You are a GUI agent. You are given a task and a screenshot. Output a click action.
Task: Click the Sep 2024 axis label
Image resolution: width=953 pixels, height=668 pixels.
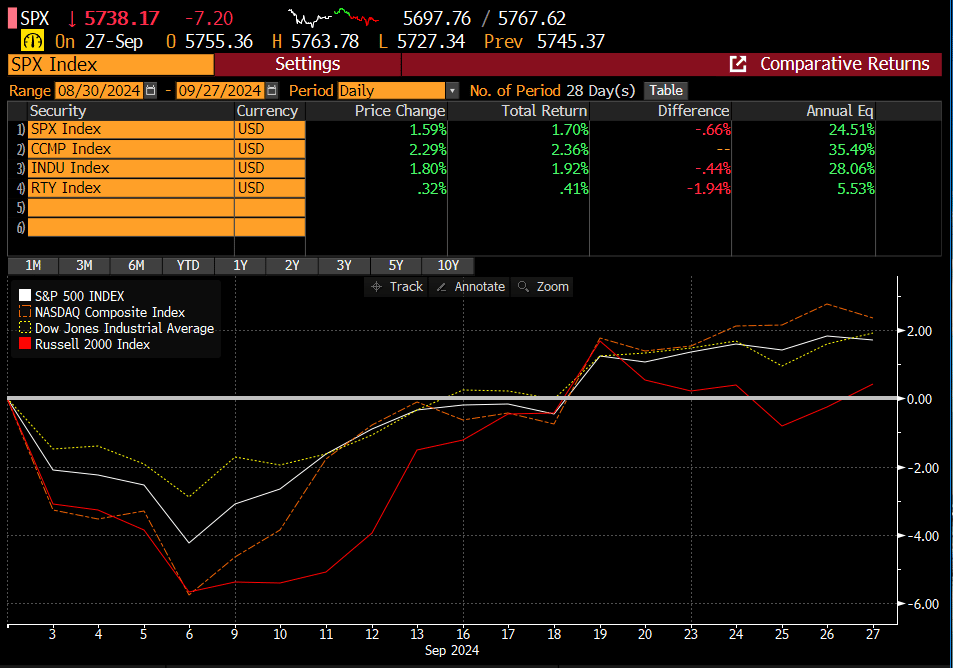tap(452, 650)
